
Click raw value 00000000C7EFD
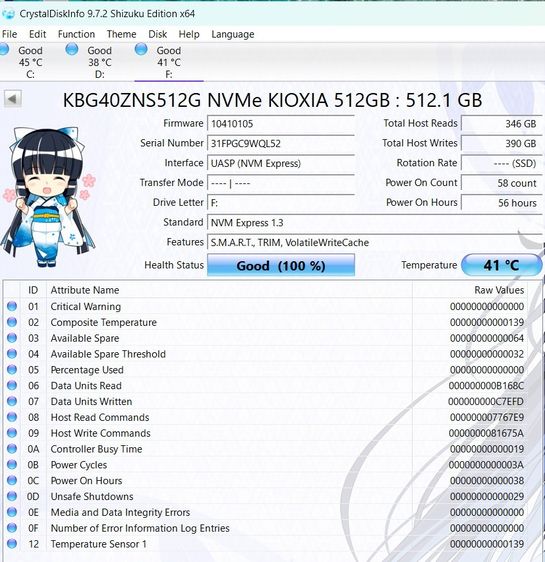486,401
